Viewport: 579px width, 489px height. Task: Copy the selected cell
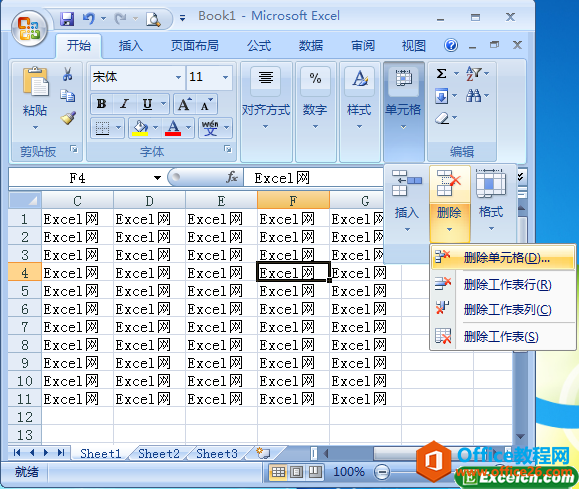point(68,96)
